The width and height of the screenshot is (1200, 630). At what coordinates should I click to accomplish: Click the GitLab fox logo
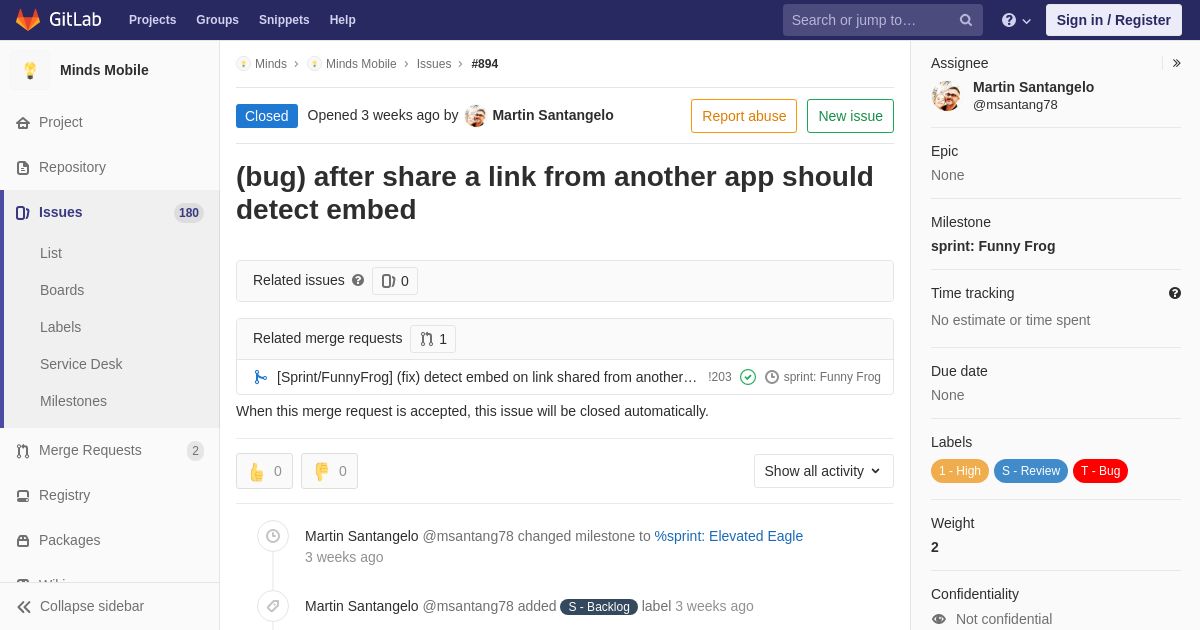coord(28,20)
